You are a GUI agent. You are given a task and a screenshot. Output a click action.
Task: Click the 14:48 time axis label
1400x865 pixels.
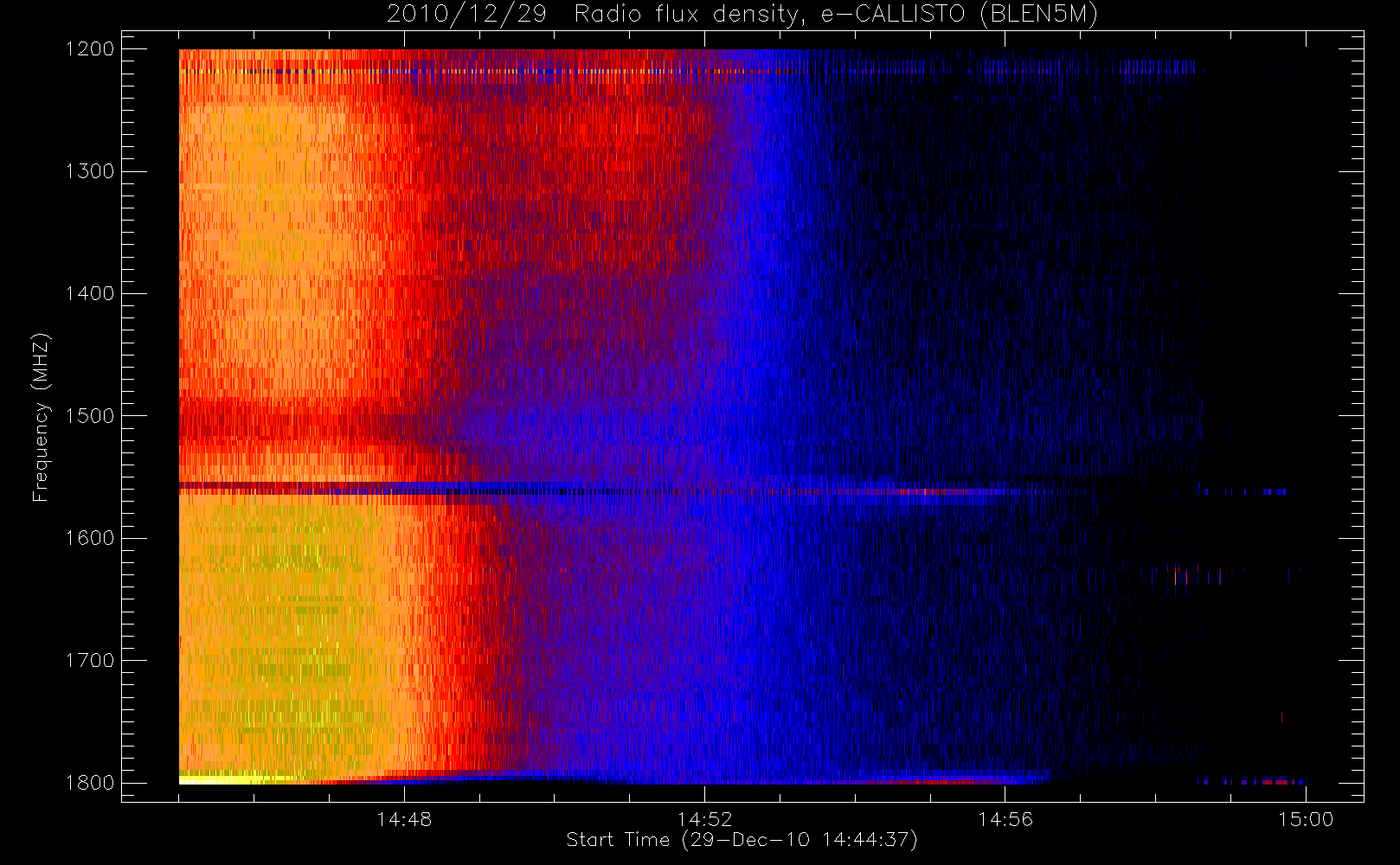pyautogui.click(x=404, y=819)
